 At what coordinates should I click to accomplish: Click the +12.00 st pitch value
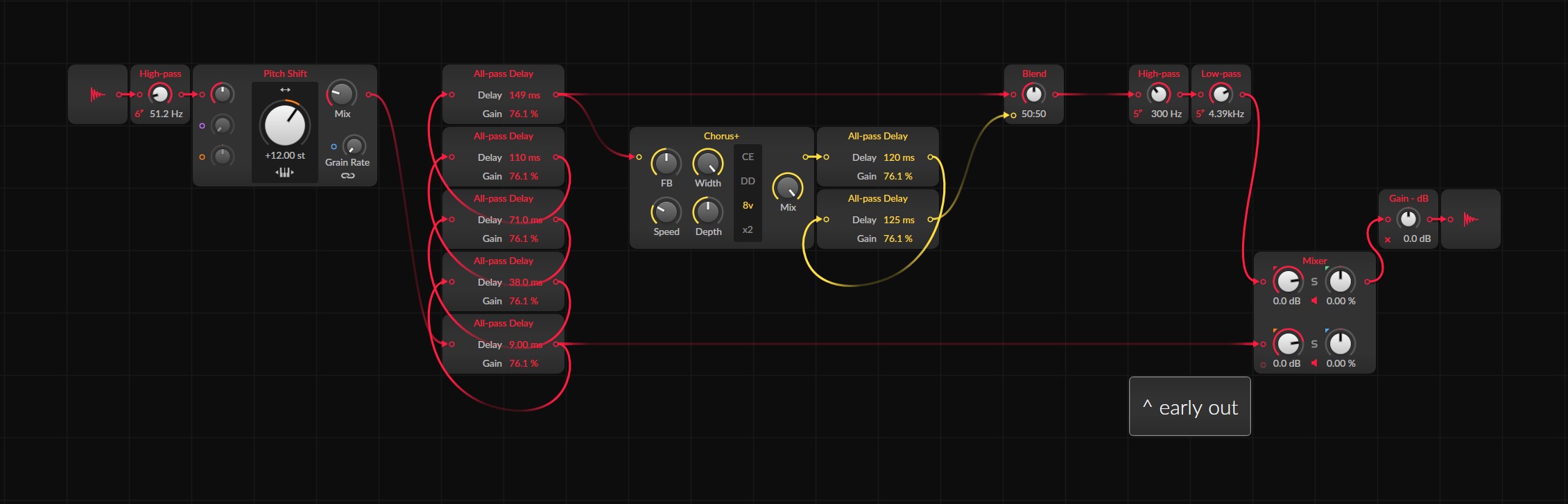pyautogui.click(x=285, y=155)
